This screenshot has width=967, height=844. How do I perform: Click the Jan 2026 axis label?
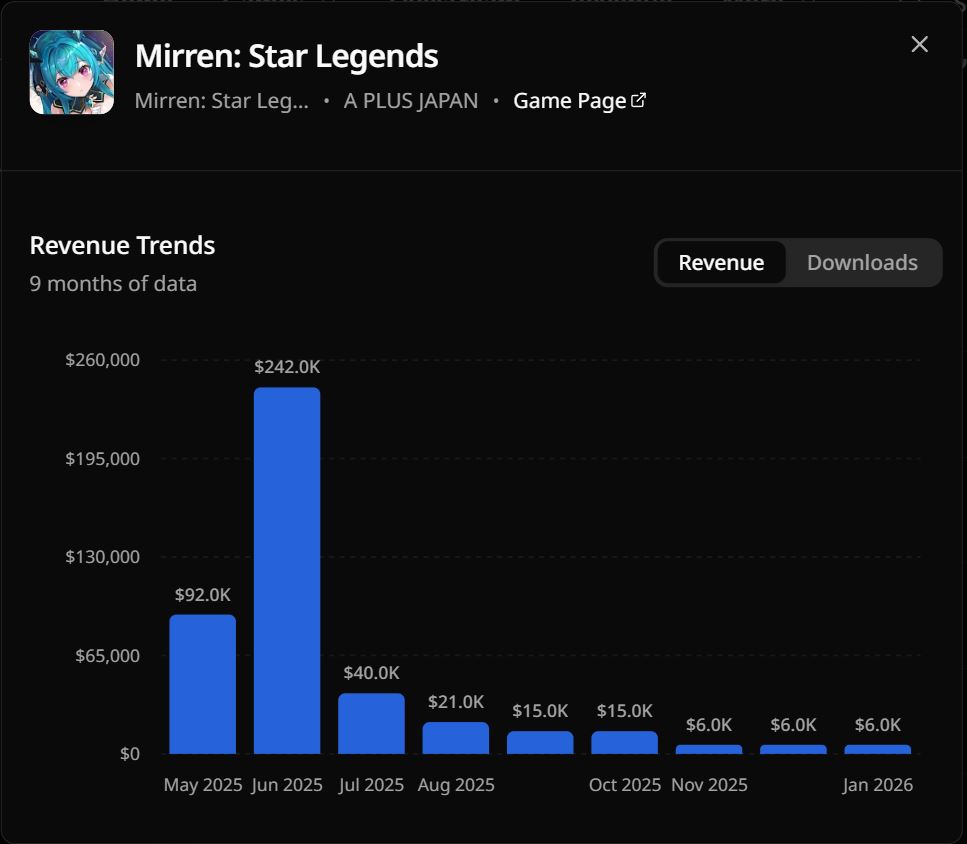(x=878, y=785)
